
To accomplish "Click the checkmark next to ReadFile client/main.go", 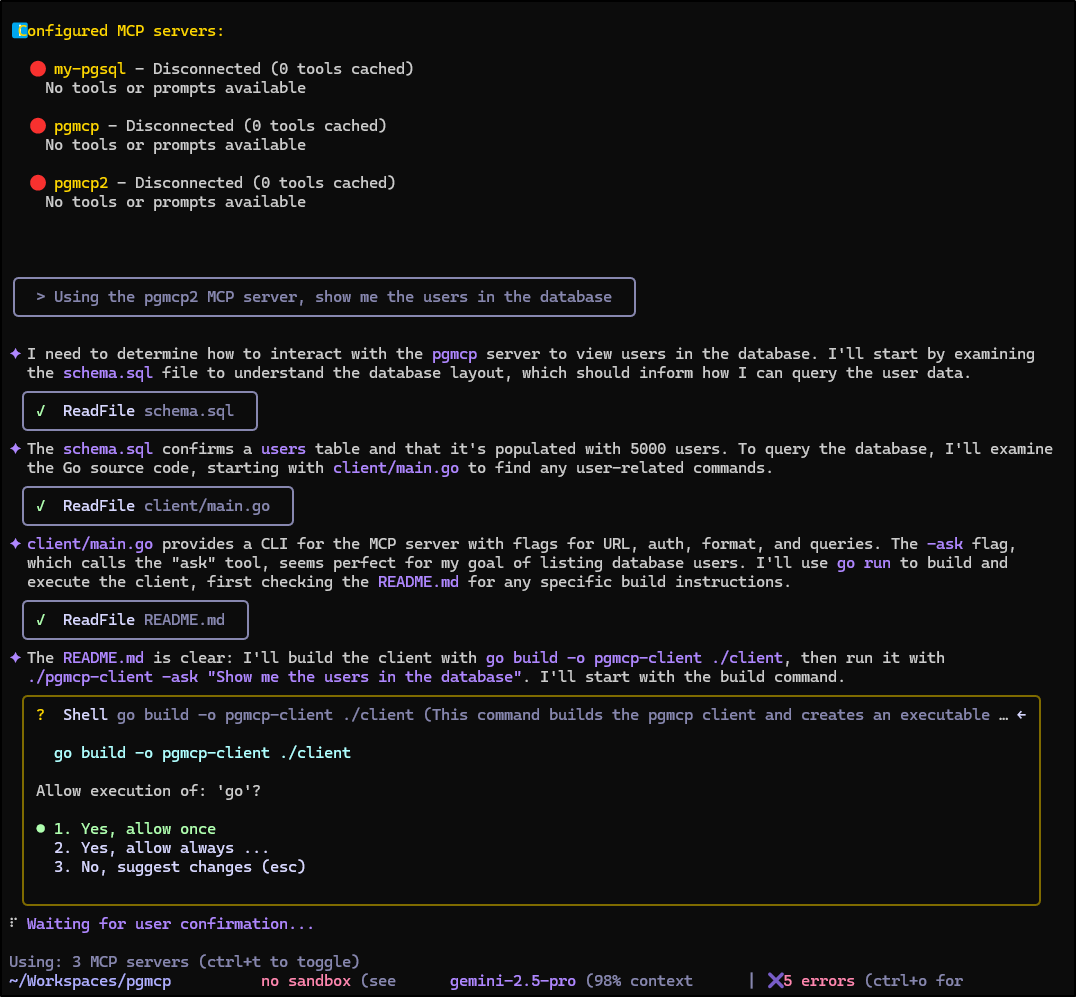I will coord(41,506).
